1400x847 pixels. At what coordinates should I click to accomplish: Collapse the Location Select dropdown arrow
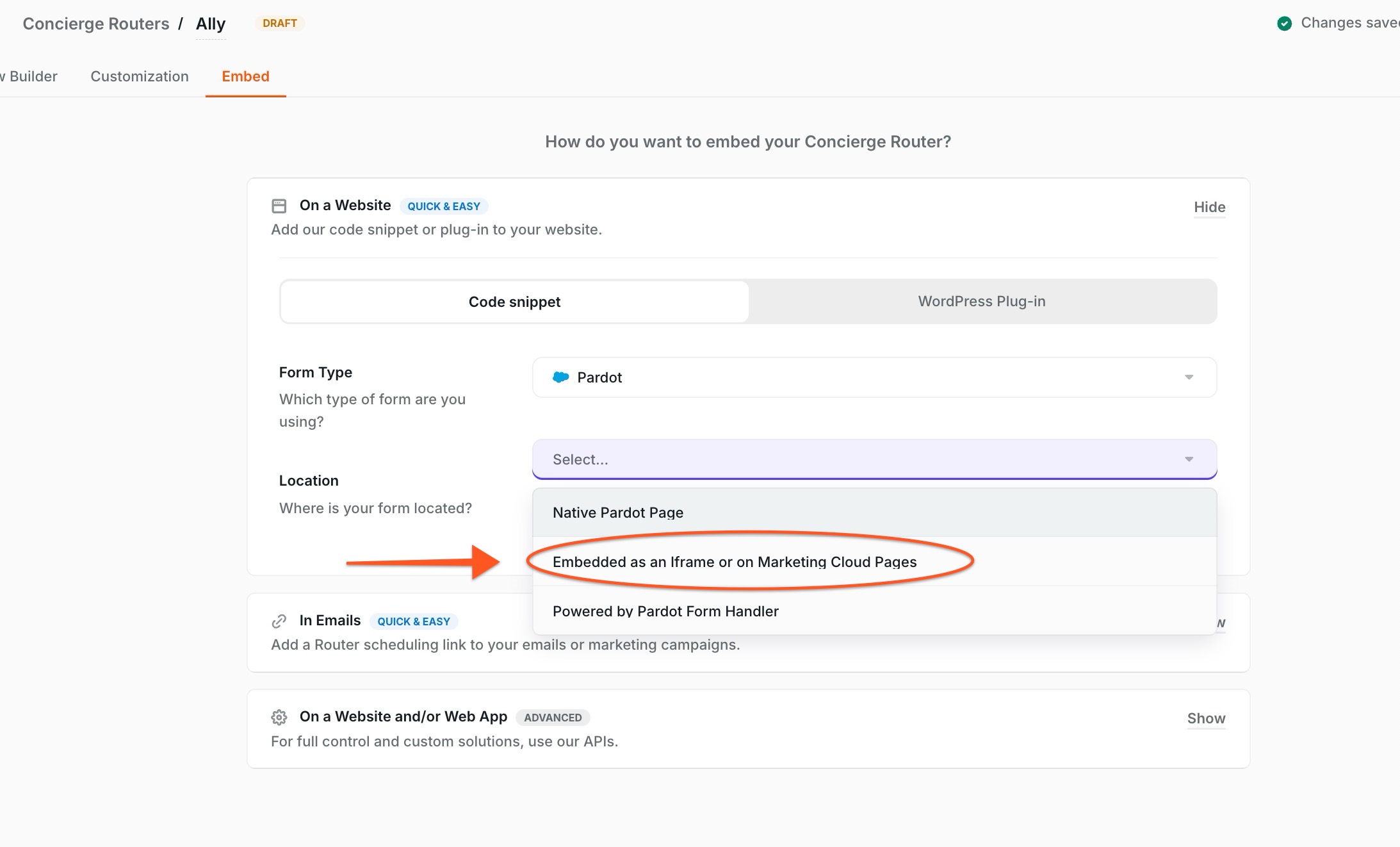[1189, 459]
